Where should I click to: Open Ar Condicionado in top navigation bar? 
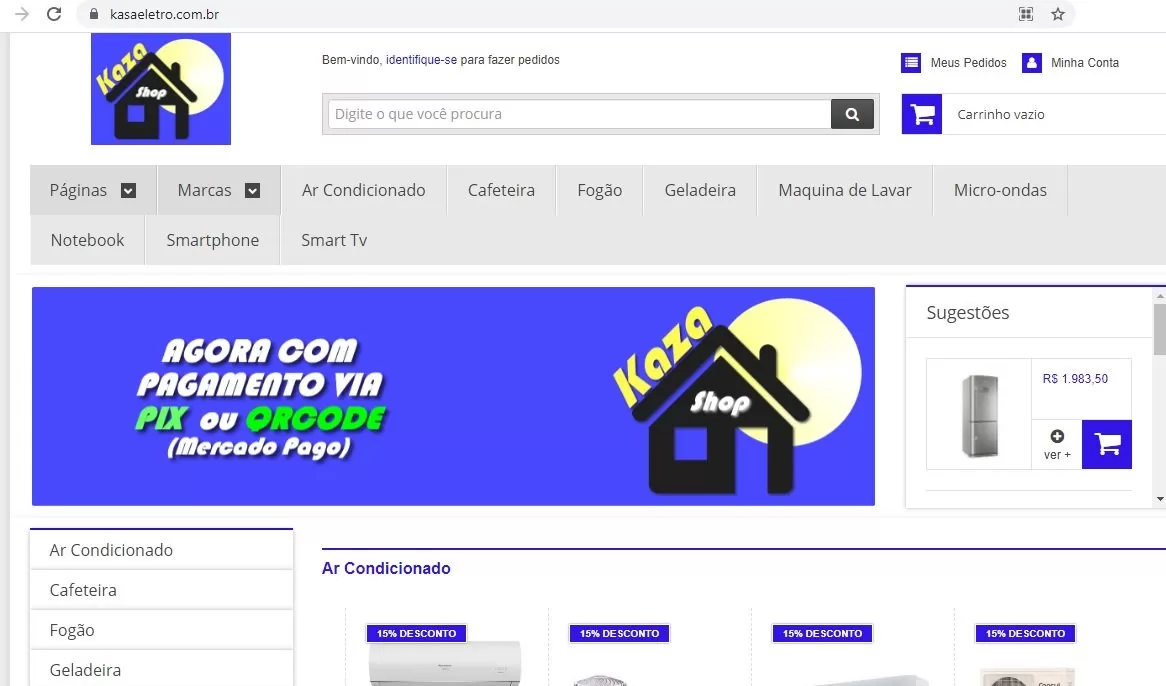tap(364, 190)
